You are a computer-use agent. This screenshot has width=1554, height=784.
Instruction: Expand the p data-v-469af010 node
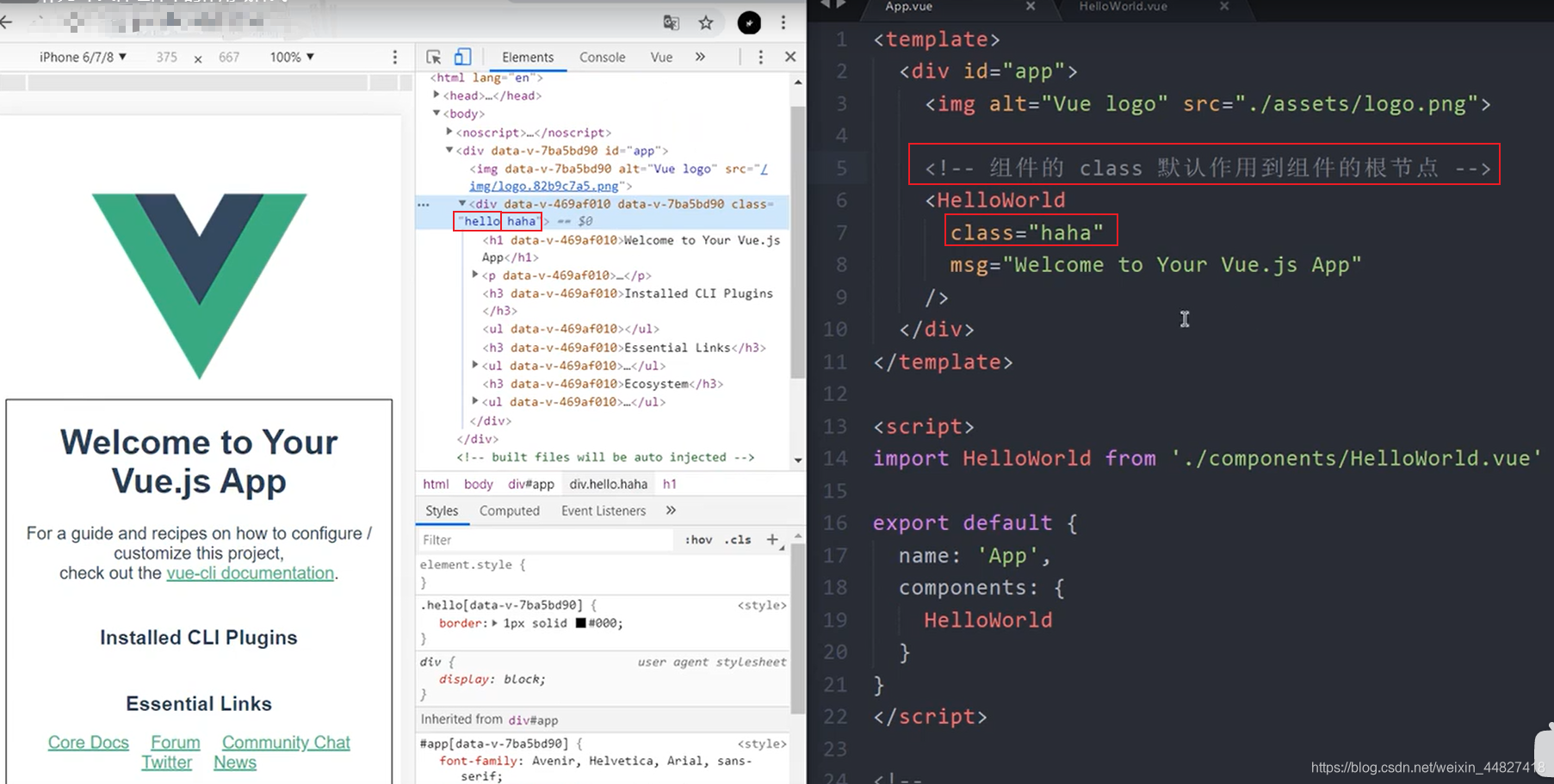click(x=475, y=275)
